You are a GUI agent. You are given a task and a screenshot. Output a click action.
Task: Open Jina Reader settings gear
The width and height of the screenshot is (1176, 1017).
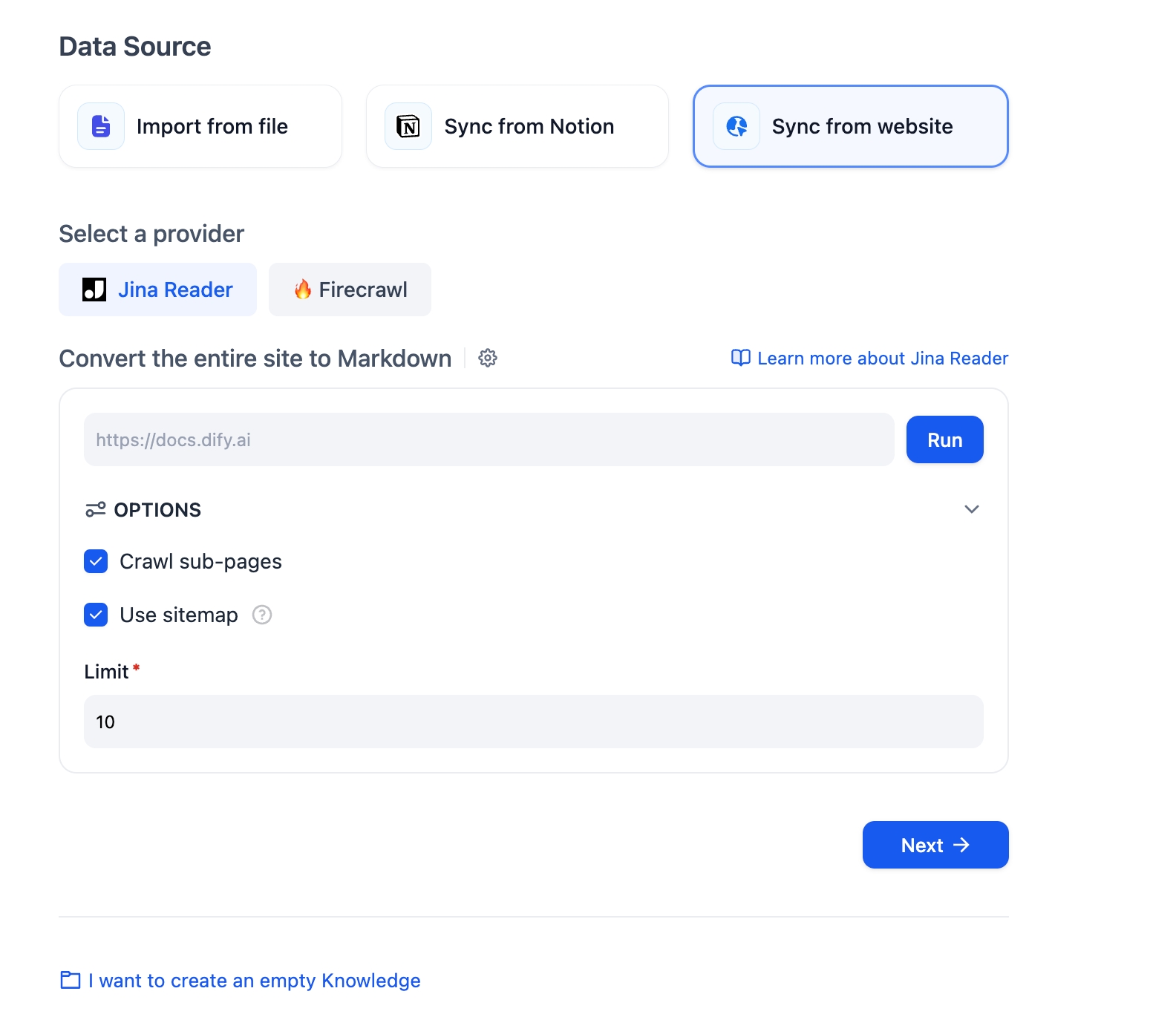[488, 358]
